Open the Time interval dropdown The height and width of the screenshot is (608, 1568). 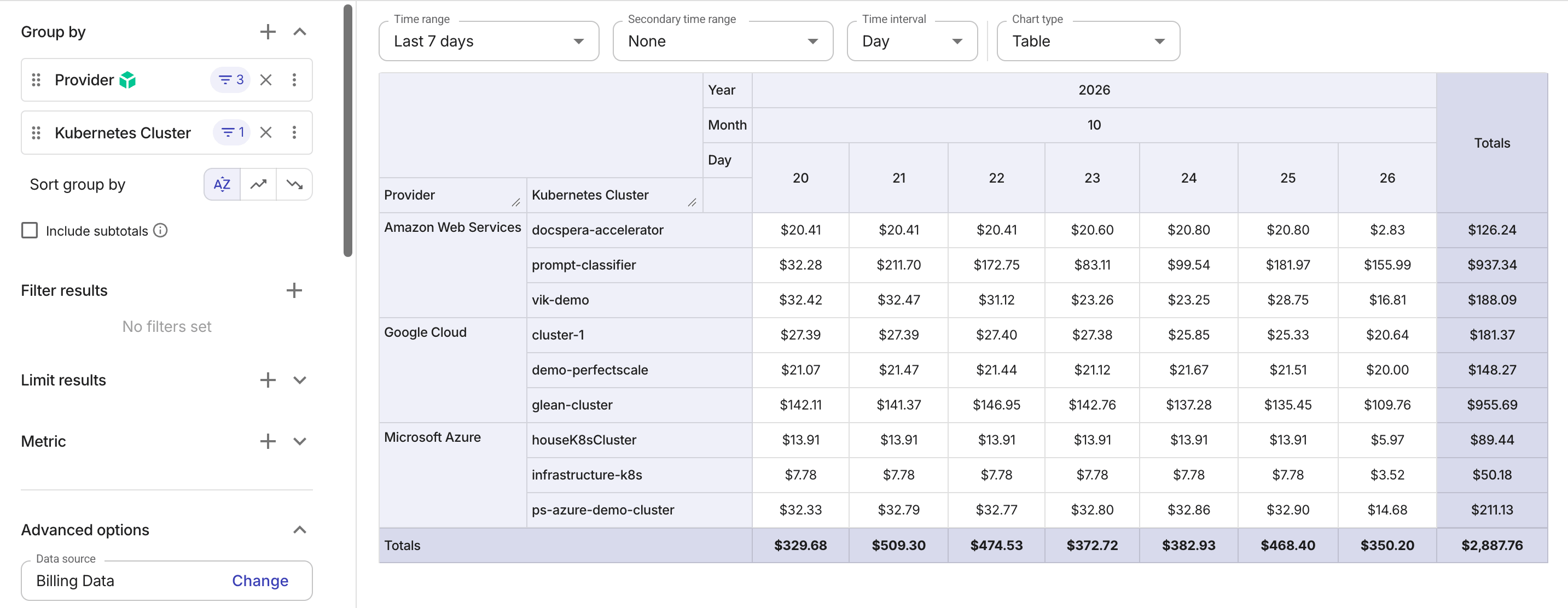pyautogui.click(x=913, y=42)
